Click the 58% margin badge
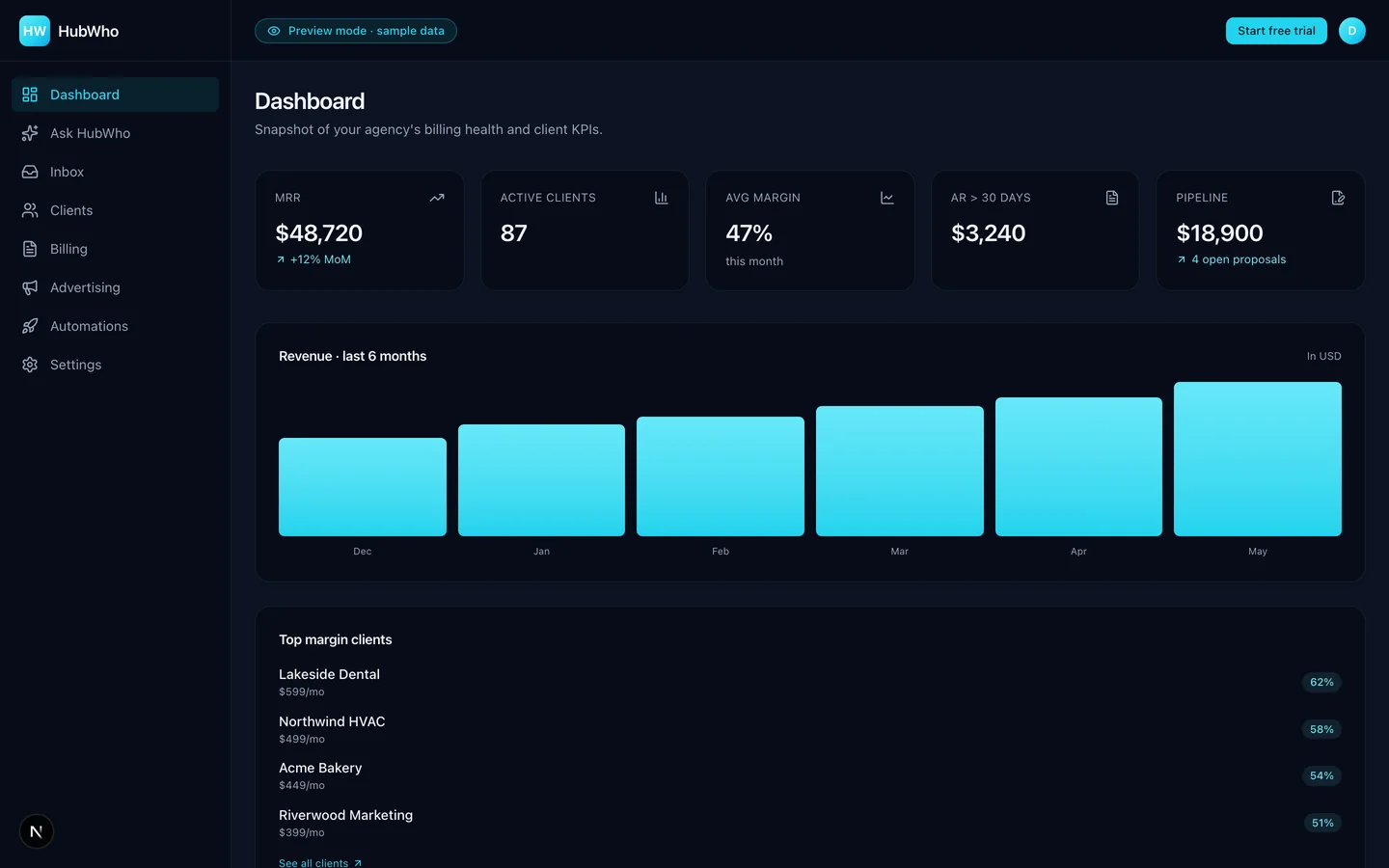The height and width of the screenshot is (868, 1389). click(1321, 729)
